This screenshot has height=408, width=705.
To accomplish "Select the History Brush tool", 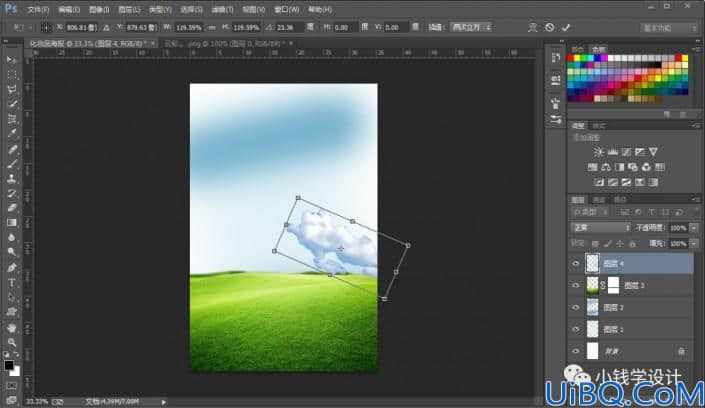I will click(11, 193).
